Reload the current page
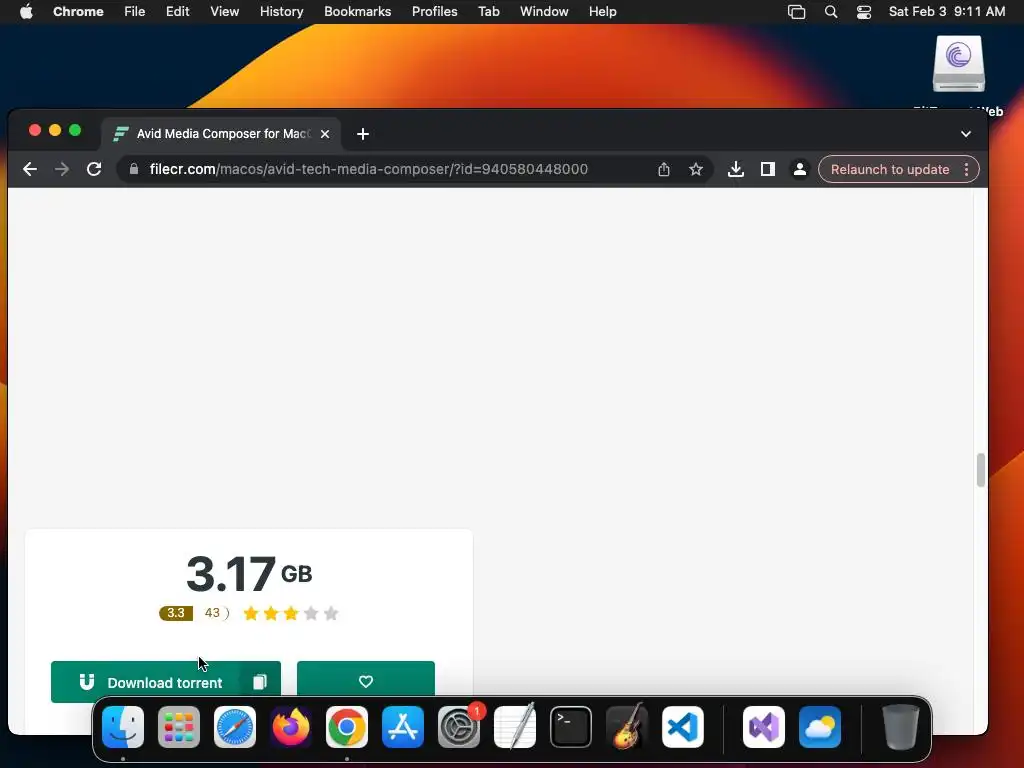The width and height of the screenshot is (1024, 768). (x=94, y=169)
